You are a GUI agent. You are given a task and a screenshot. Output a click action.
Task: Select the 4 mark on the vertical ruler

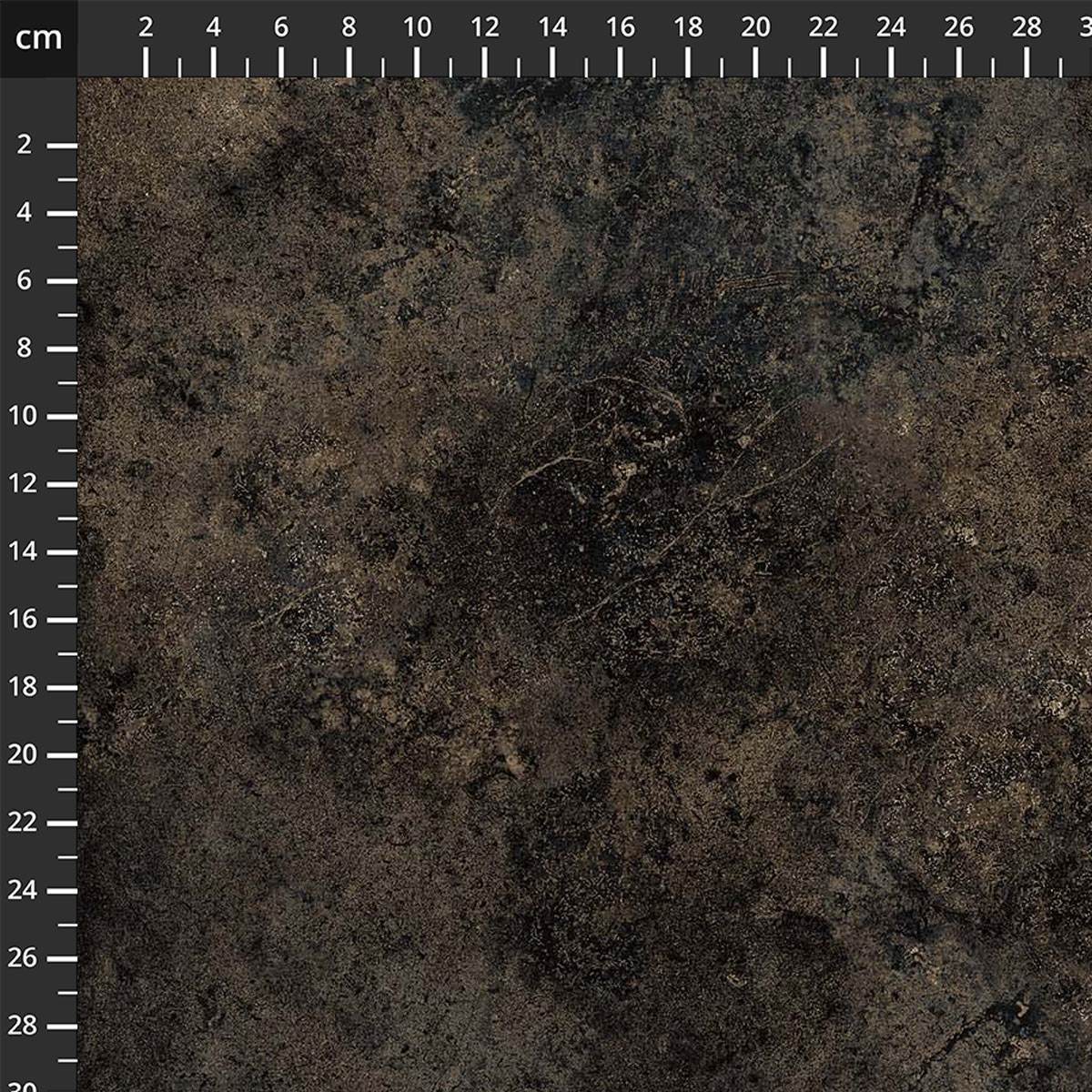25,213
